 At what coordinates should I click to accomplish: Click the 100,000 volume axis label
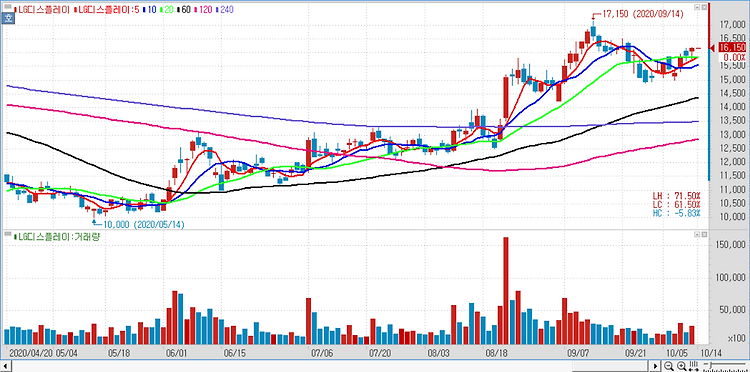coord(731,278)
